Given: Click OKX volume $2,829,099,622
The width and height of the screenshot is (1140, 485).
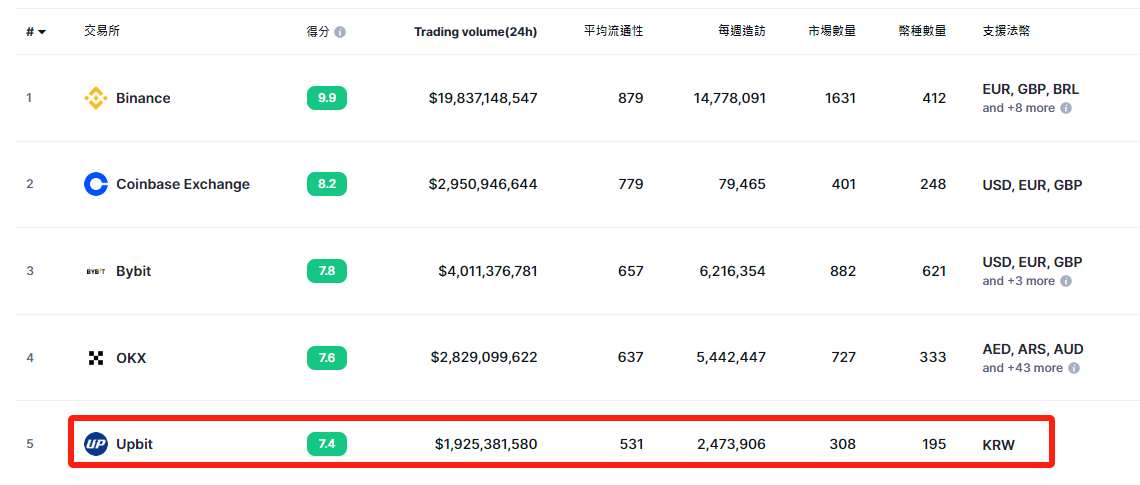Looking at the screenshot, I should (x=484, y=358).
